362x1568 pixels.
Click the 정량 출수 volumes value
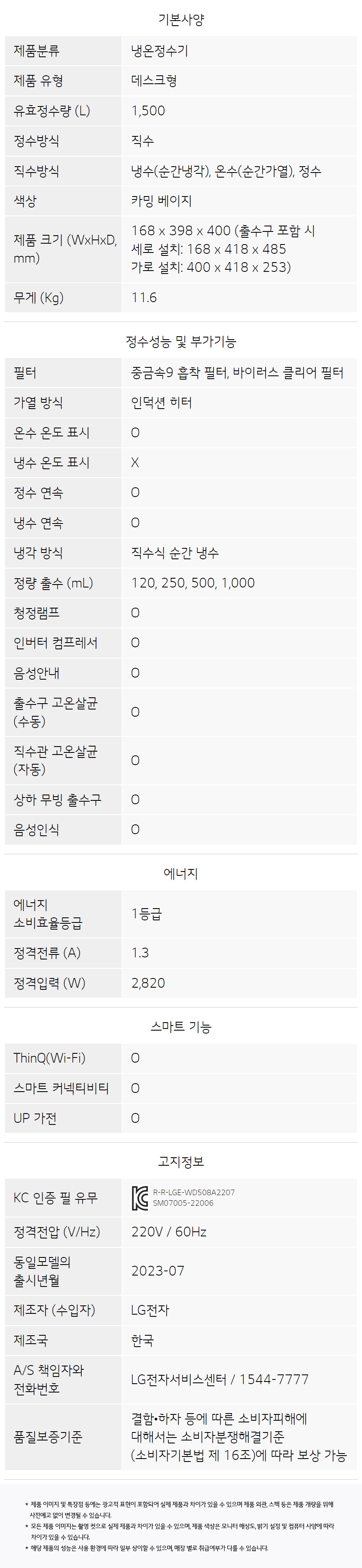click(x=193, y=583)
